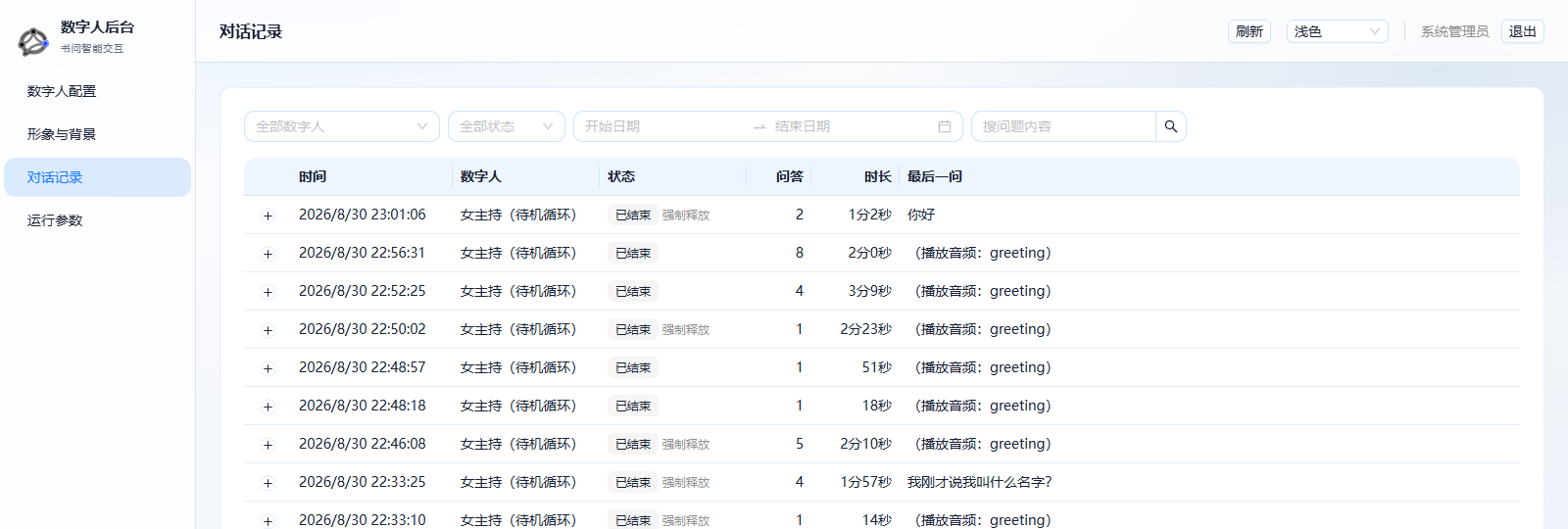Click the 强制释放 tag in 22:46:08 row

(x=686, y=445)
